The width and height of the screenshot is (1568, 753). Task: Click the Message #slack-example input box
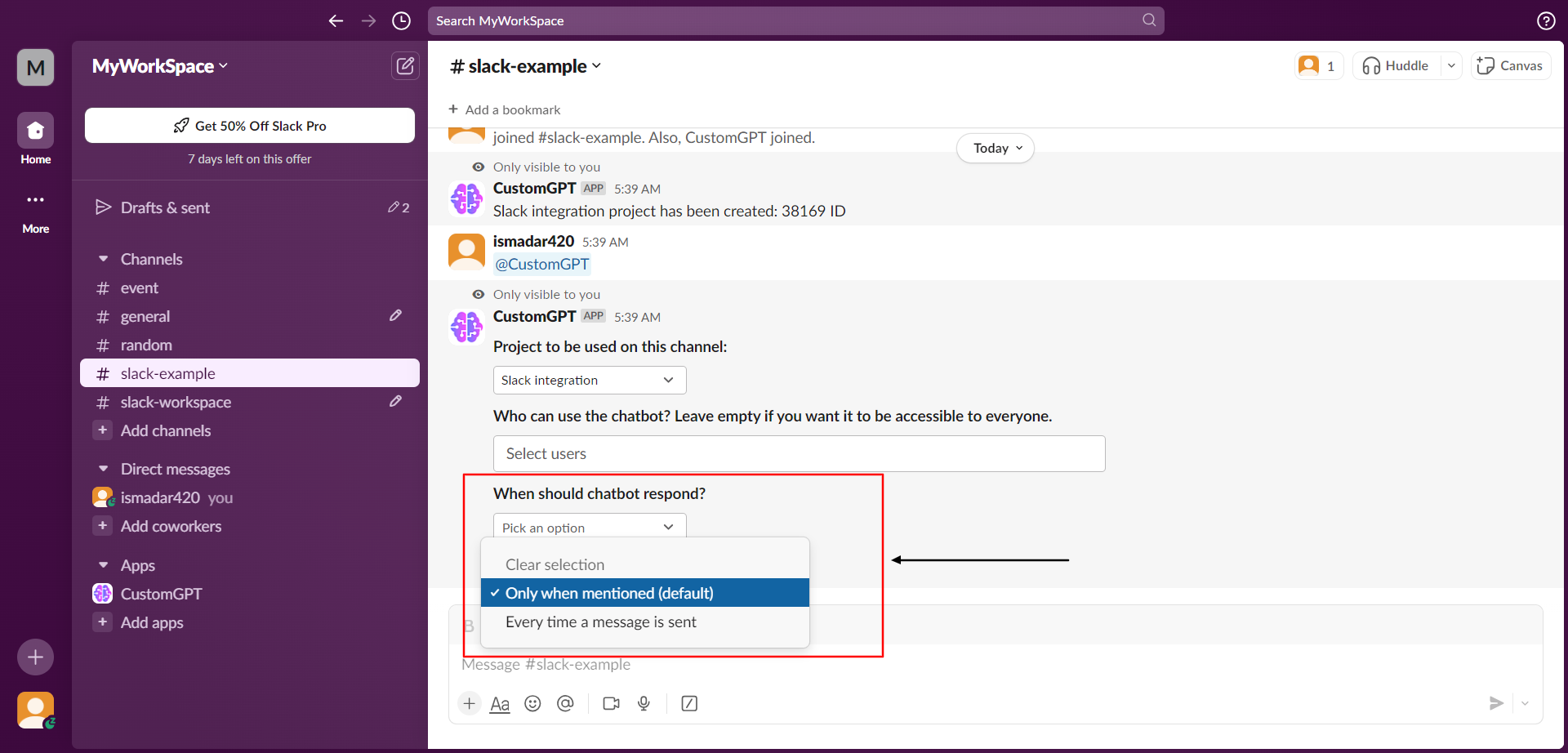click(995, 664)
